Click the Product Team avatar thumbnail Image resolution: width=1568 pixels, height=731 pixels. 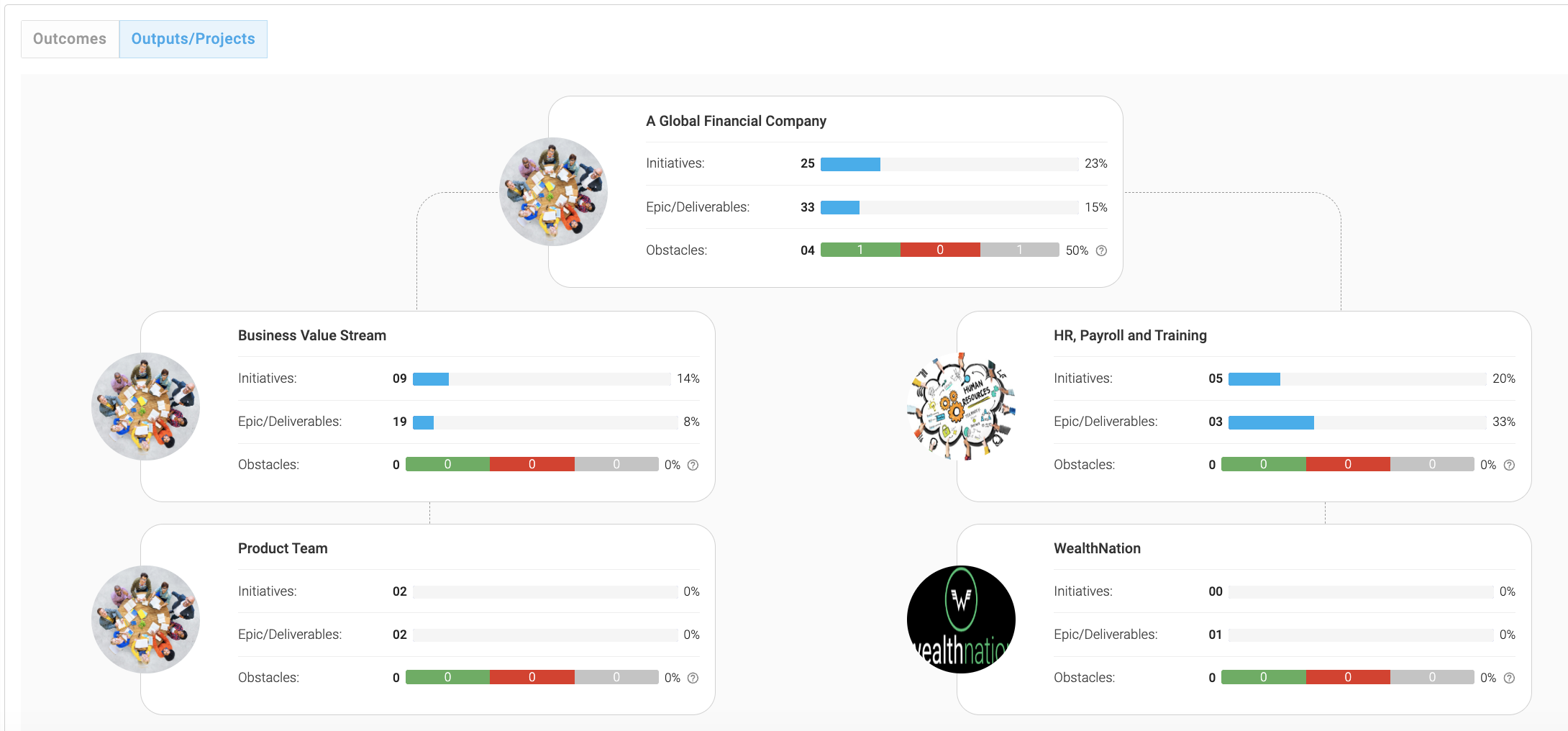coord(145,619)
